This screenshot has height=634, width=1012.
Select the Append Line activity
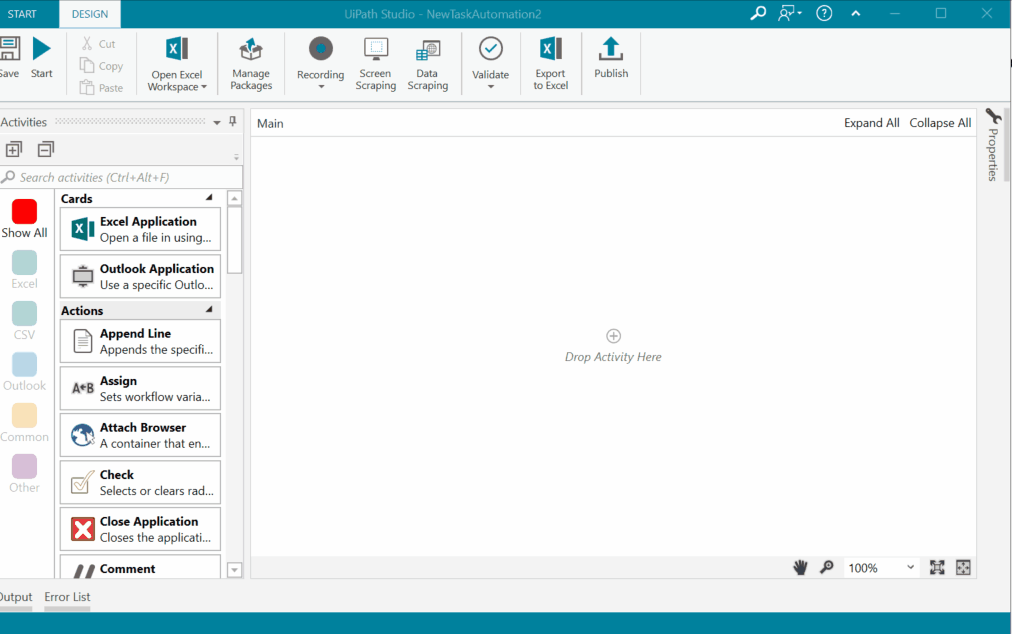[x=140, y=341]
